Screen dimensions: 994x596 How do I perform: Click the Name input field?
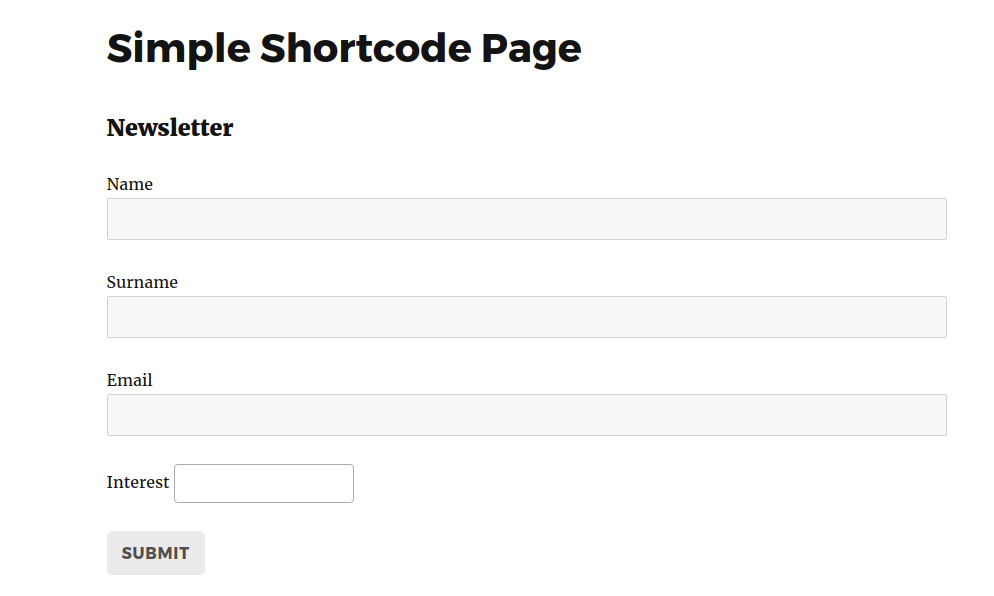tap(526, 219)
